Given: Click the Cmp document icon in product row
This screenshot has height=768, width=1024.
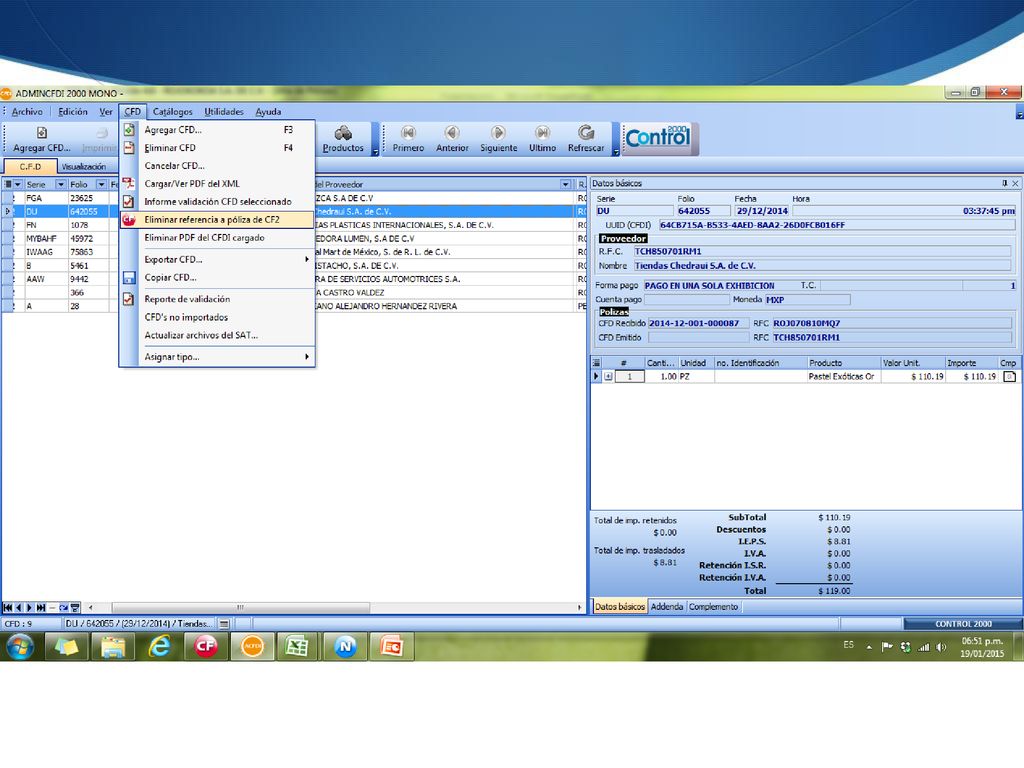Looking at the screenshot, I should (1009, 377).
